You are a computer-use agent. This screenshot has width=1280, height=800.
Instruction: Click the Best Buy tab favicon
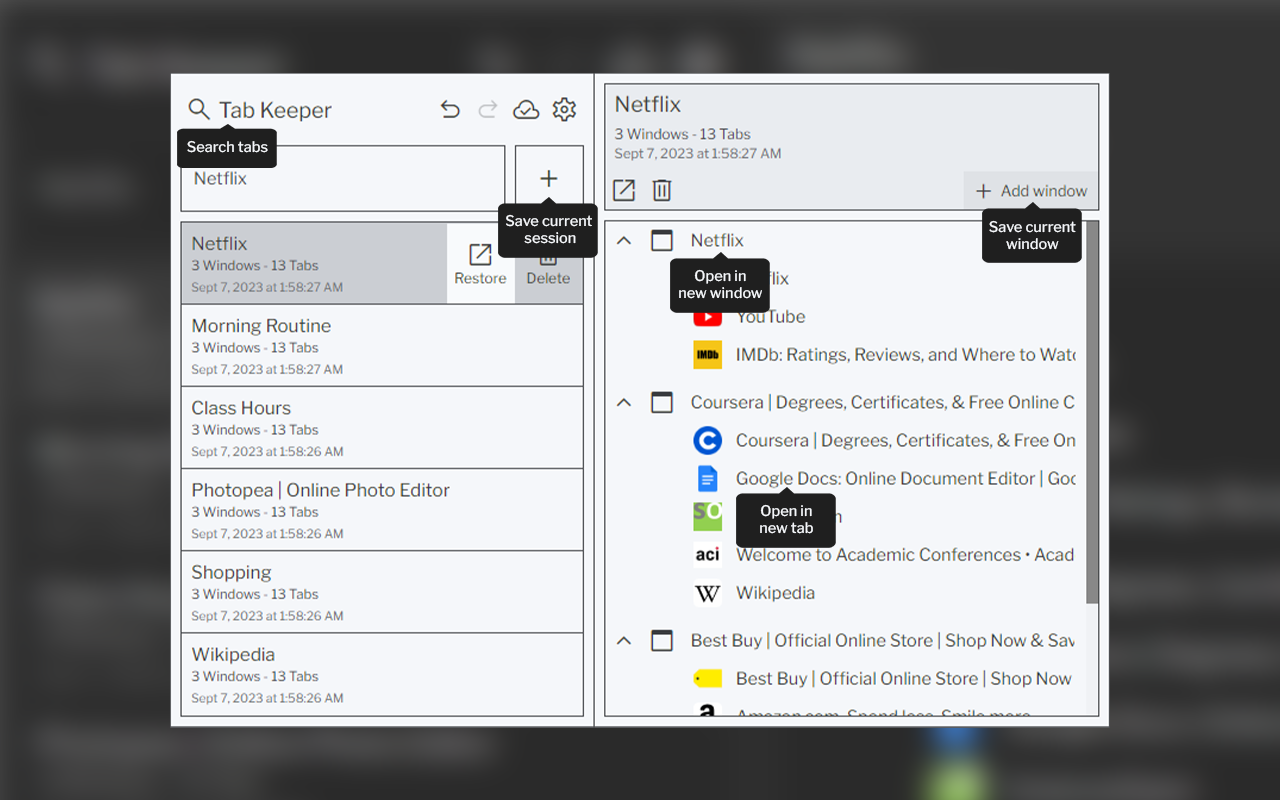pos(707,679)
